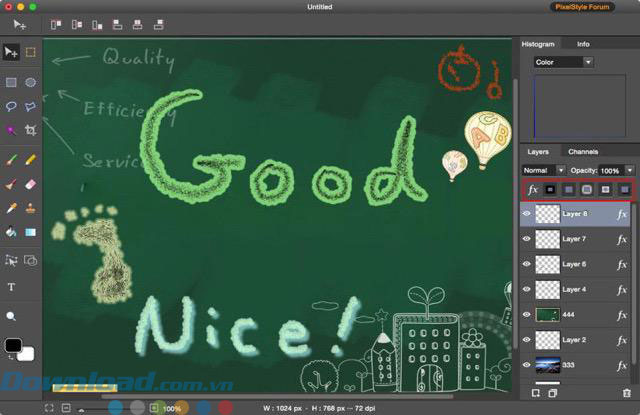This screenshot has width=640, height=415.
Task: Expand the Opacity 100% dropdown
Action: click(630, 170)
